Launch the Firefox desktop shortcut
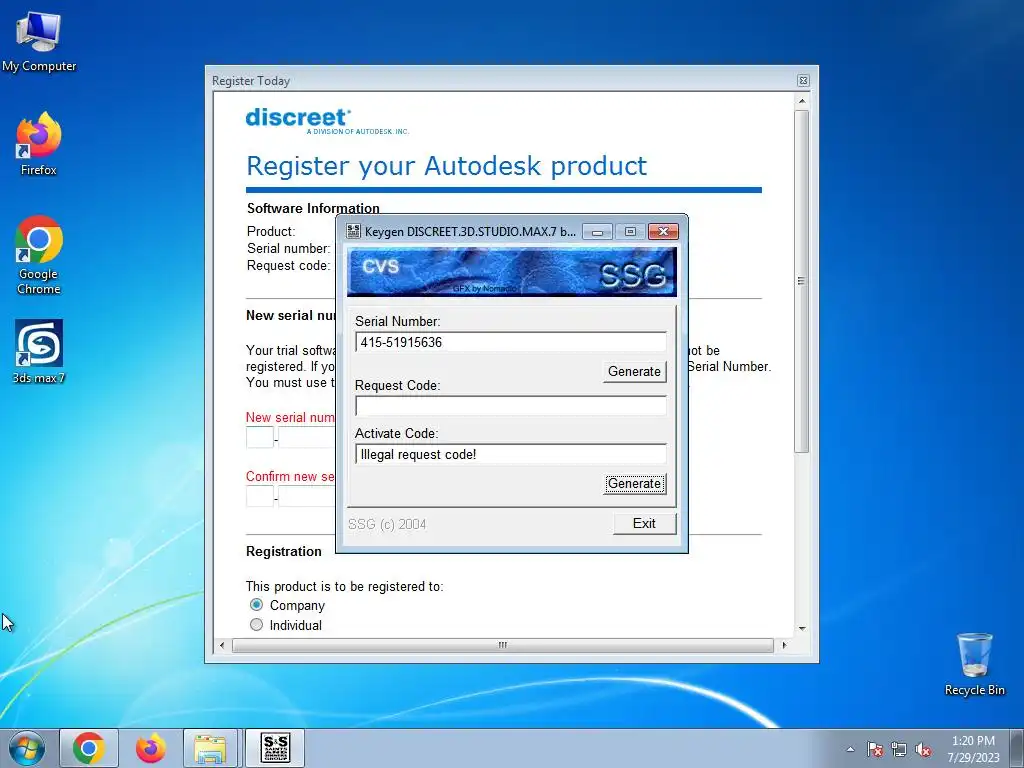Screen dimensions: 1024x768 (x=39, y=144)
